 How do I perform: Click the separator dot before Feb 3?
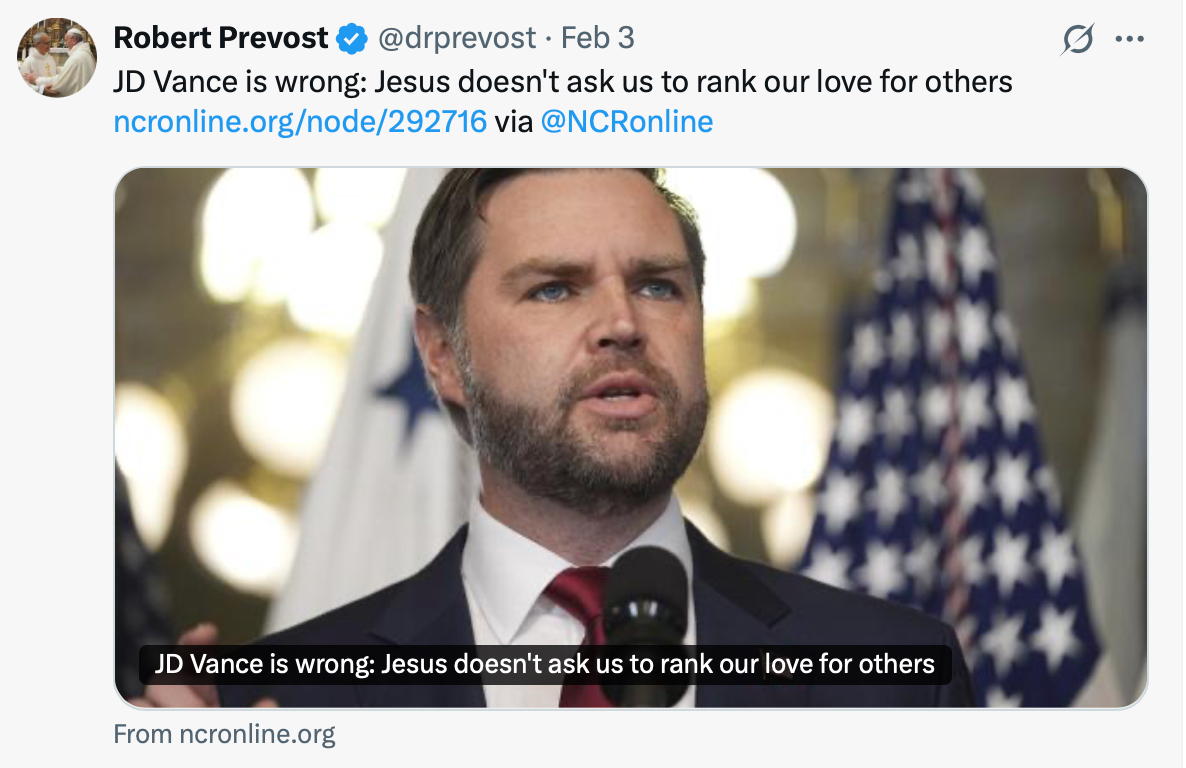[x=548, y=39]
